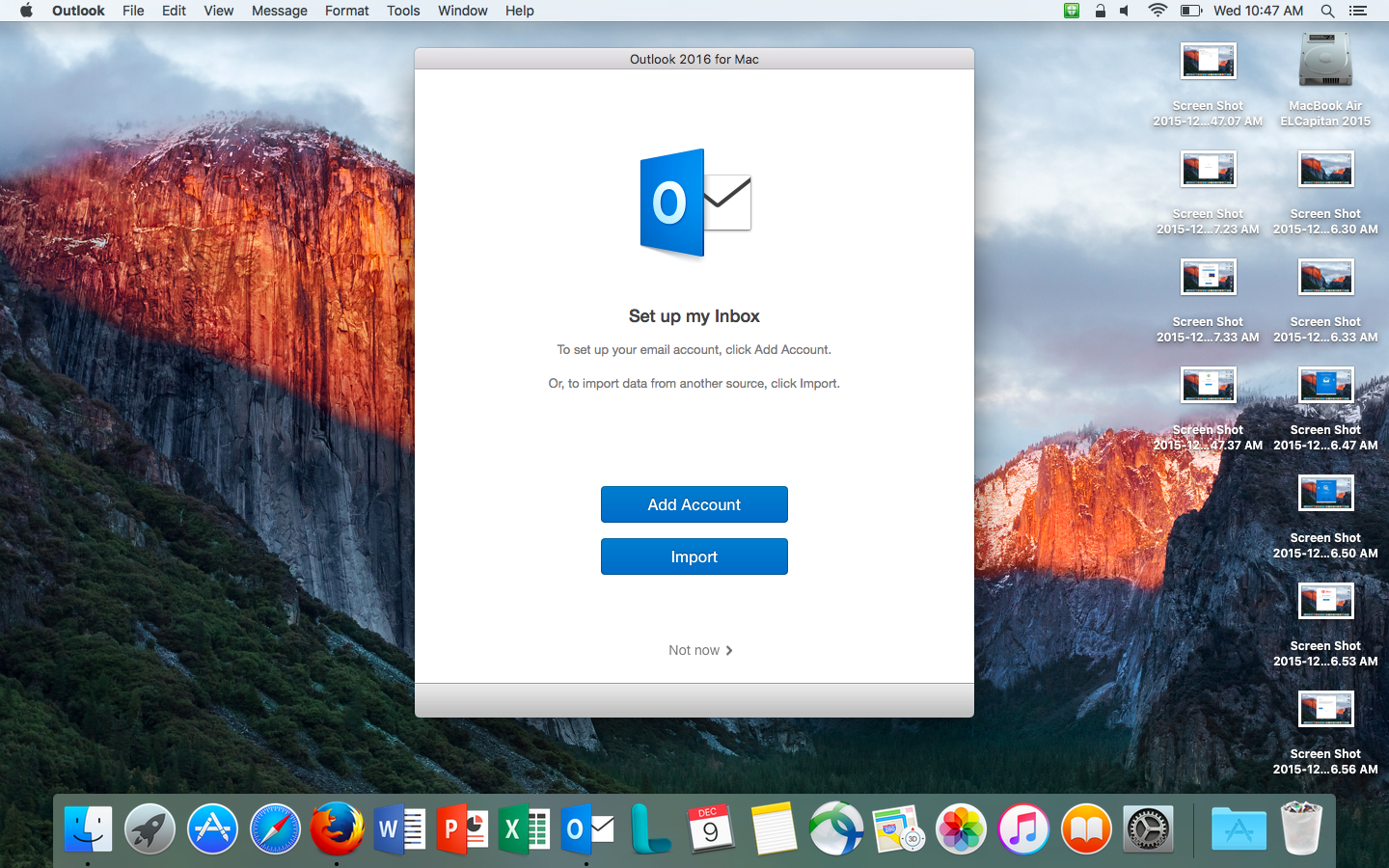This screenshot has width=1389, height=868.
Task: Click the Add Account button
Action: [694, 504]
